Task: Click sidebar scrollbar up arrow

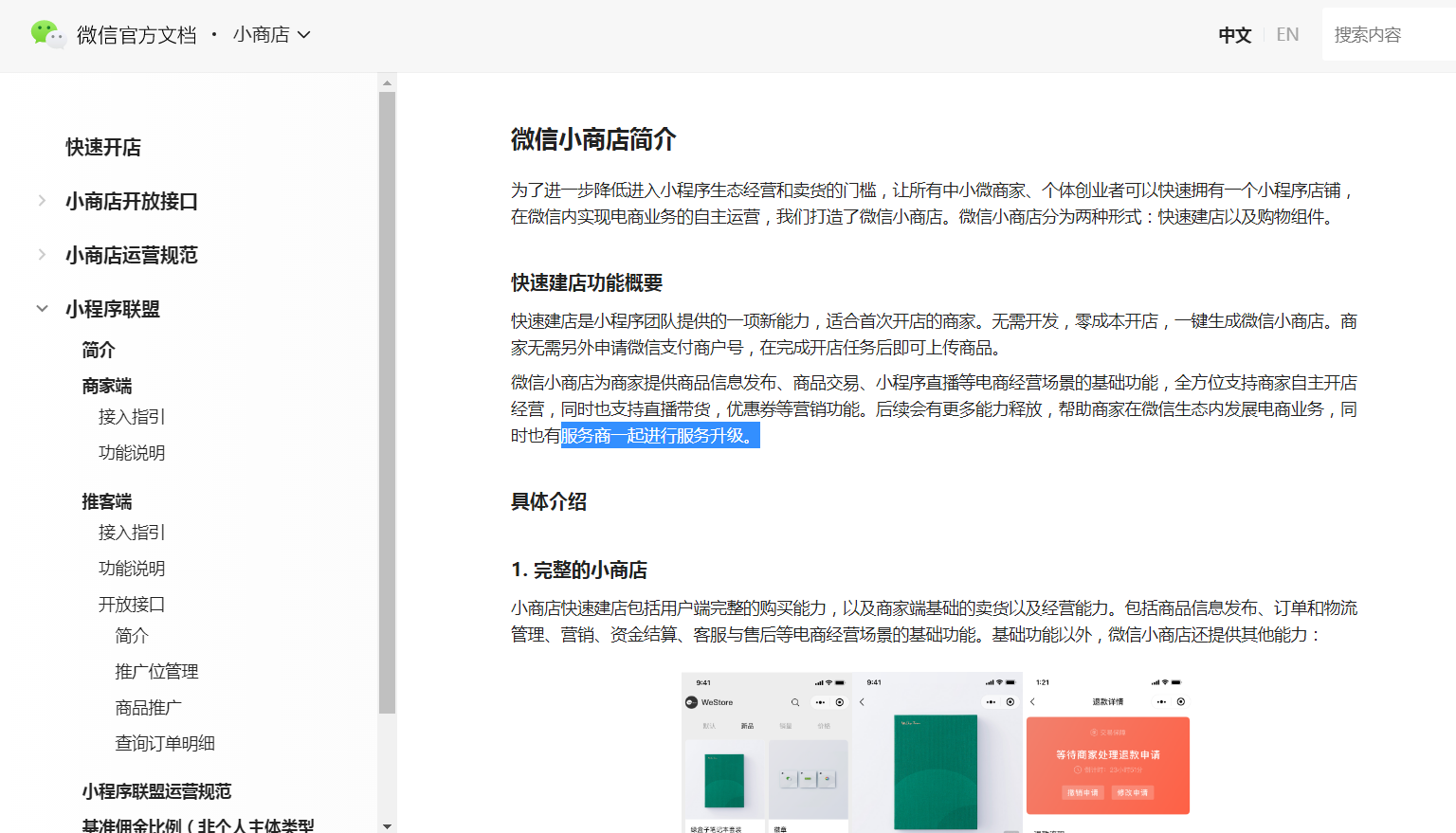Action: click(387, 82)
